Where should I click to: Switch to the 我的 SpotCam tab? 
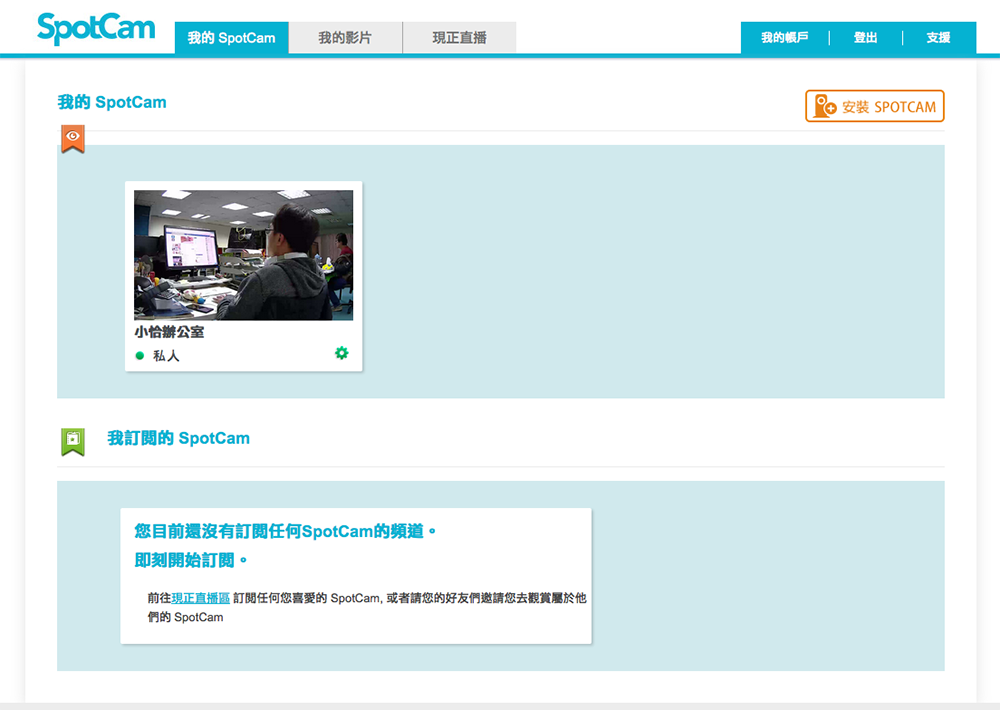[231, 38]
